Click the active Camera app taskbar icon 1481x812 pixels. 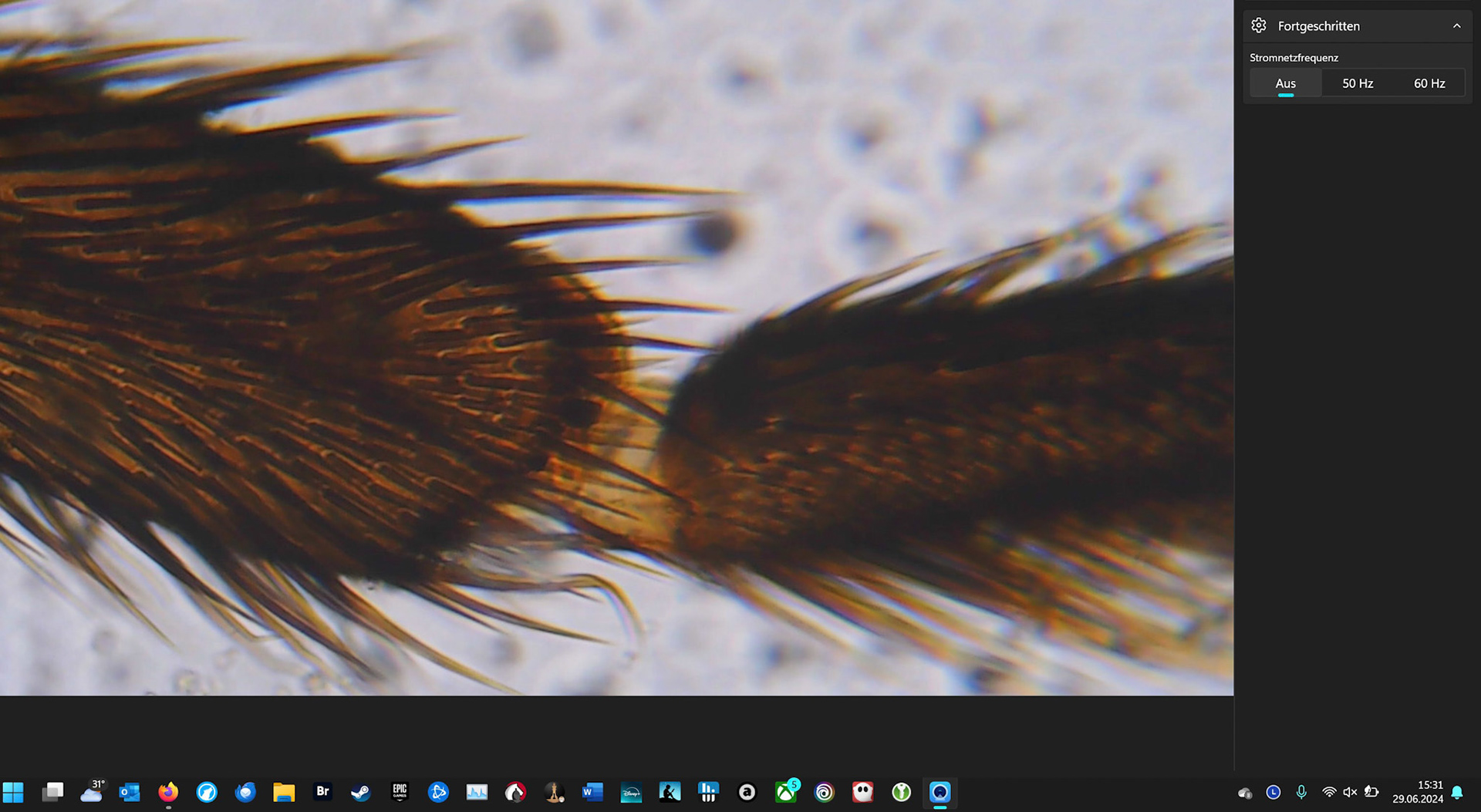click(940, 792)
